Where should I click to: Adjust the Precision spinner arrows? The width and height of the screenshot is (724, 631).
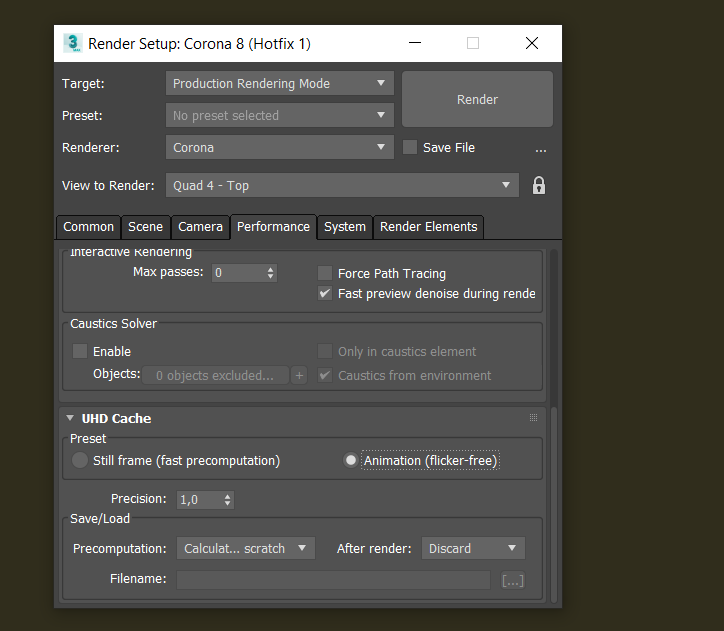point(227,500)
